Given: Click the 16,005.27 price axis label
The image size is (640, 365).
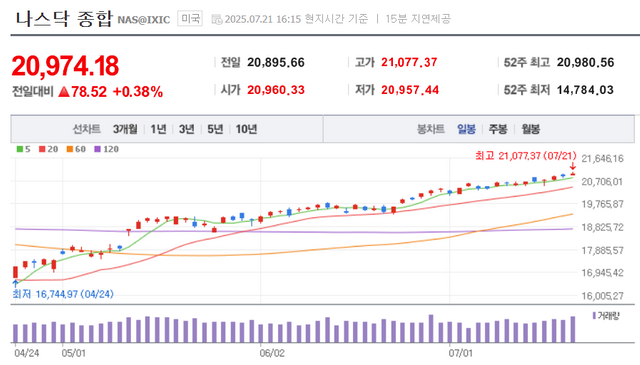Looking at the screenshot, I should (602, 296).
